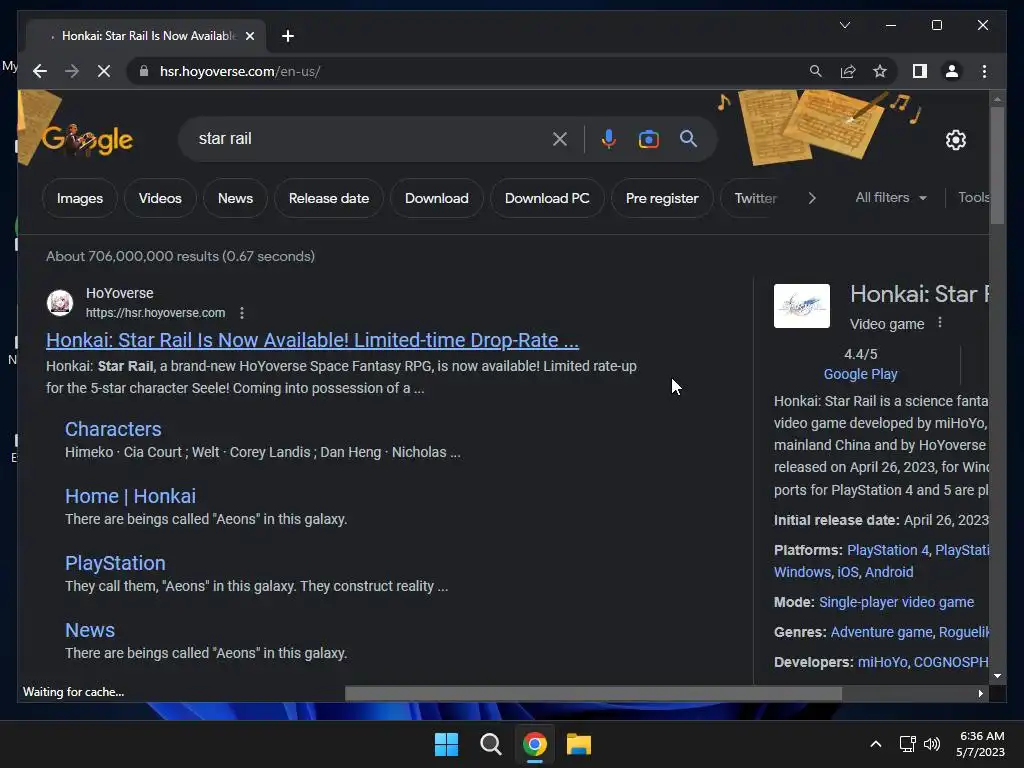Click the Google doodle logo
This screenshot has height=768, width=1024.
pos(87,139)
